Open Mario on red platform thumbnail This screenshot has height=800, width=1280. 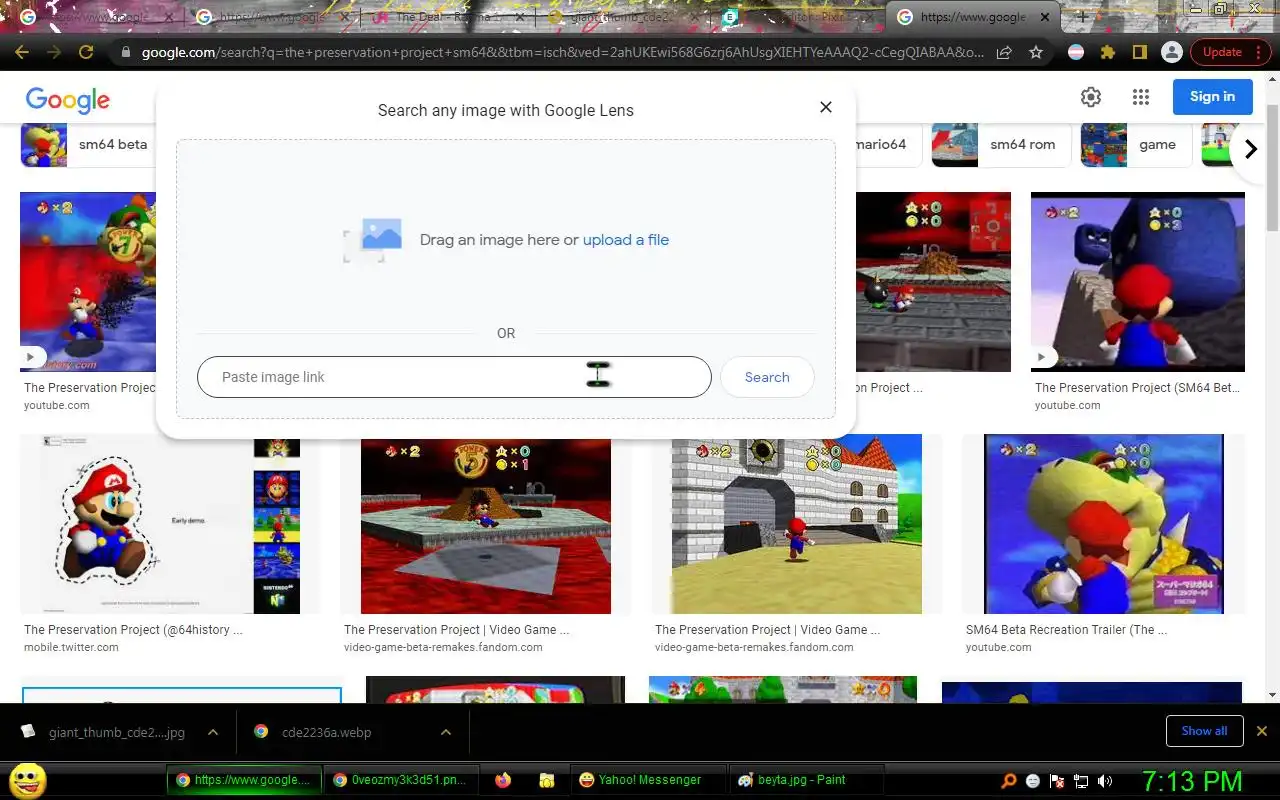click(x=486, y=524)
